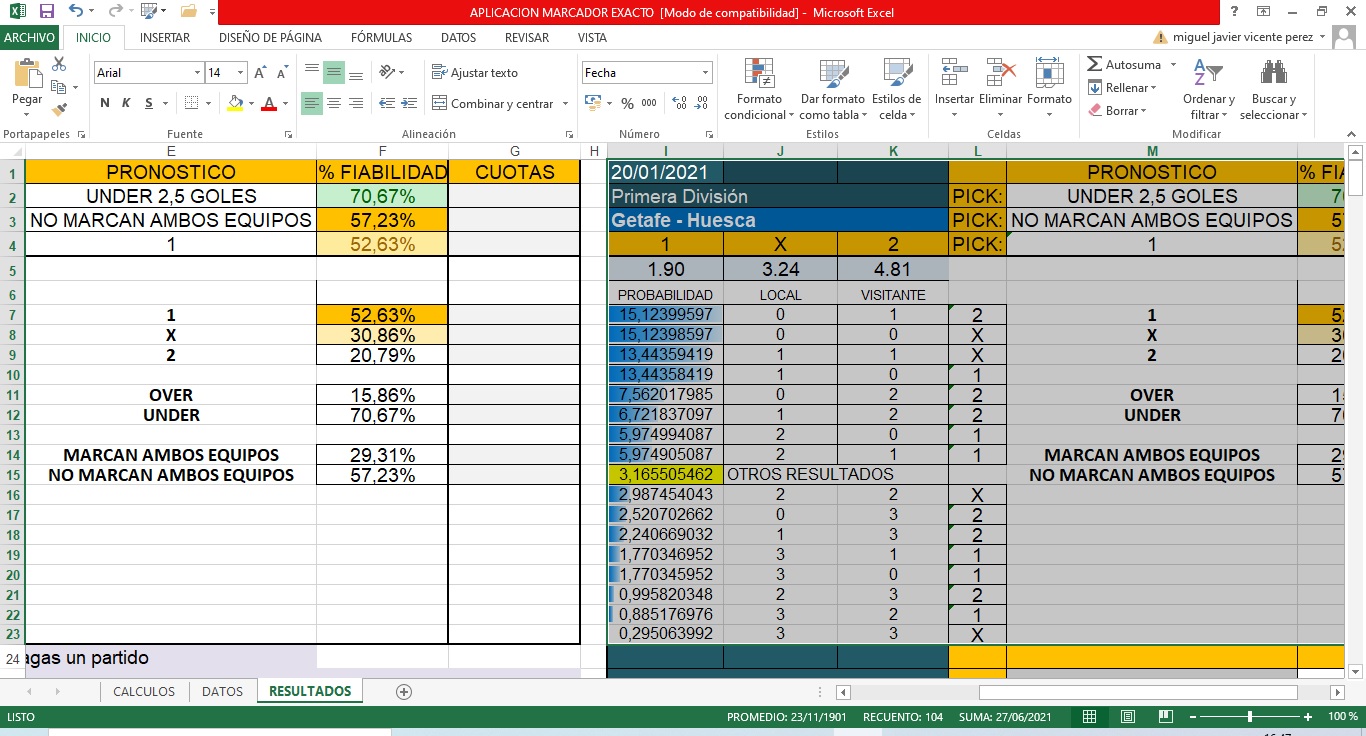The image size is (1366, 736).
Task: Decrease decimal places icon
Action: [x=703, y=103]
